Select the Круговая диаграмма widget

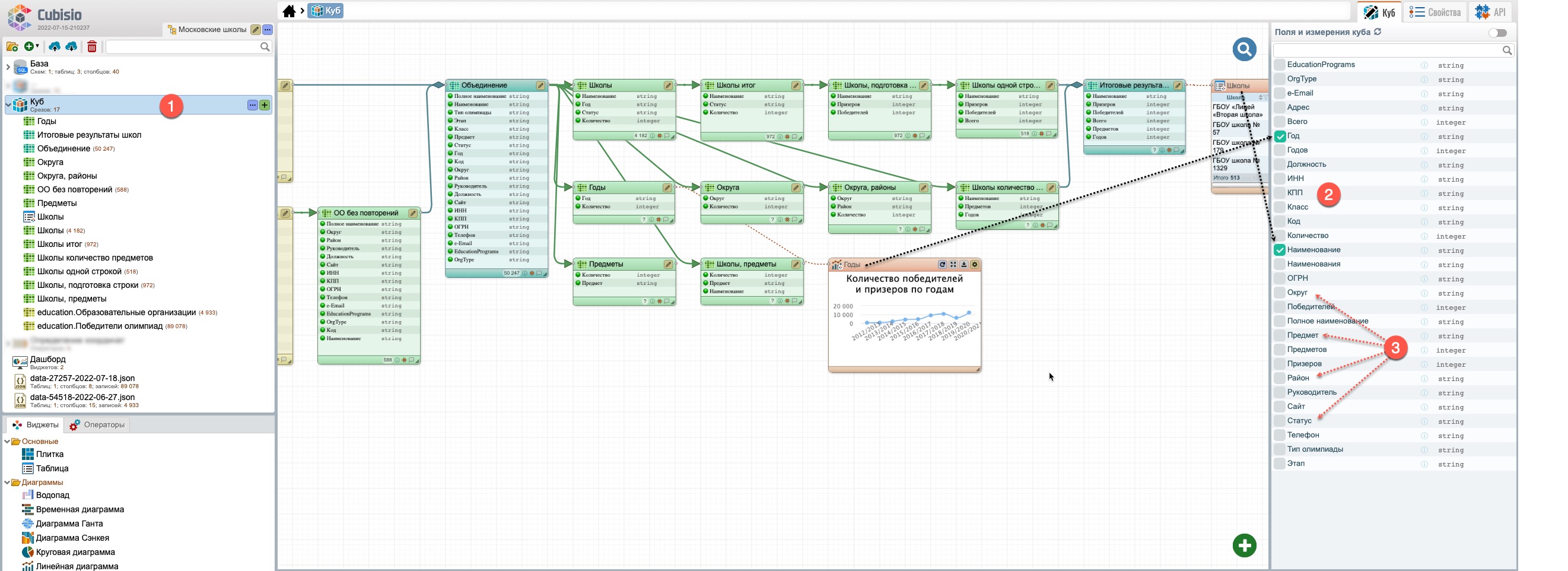[75, 552]
